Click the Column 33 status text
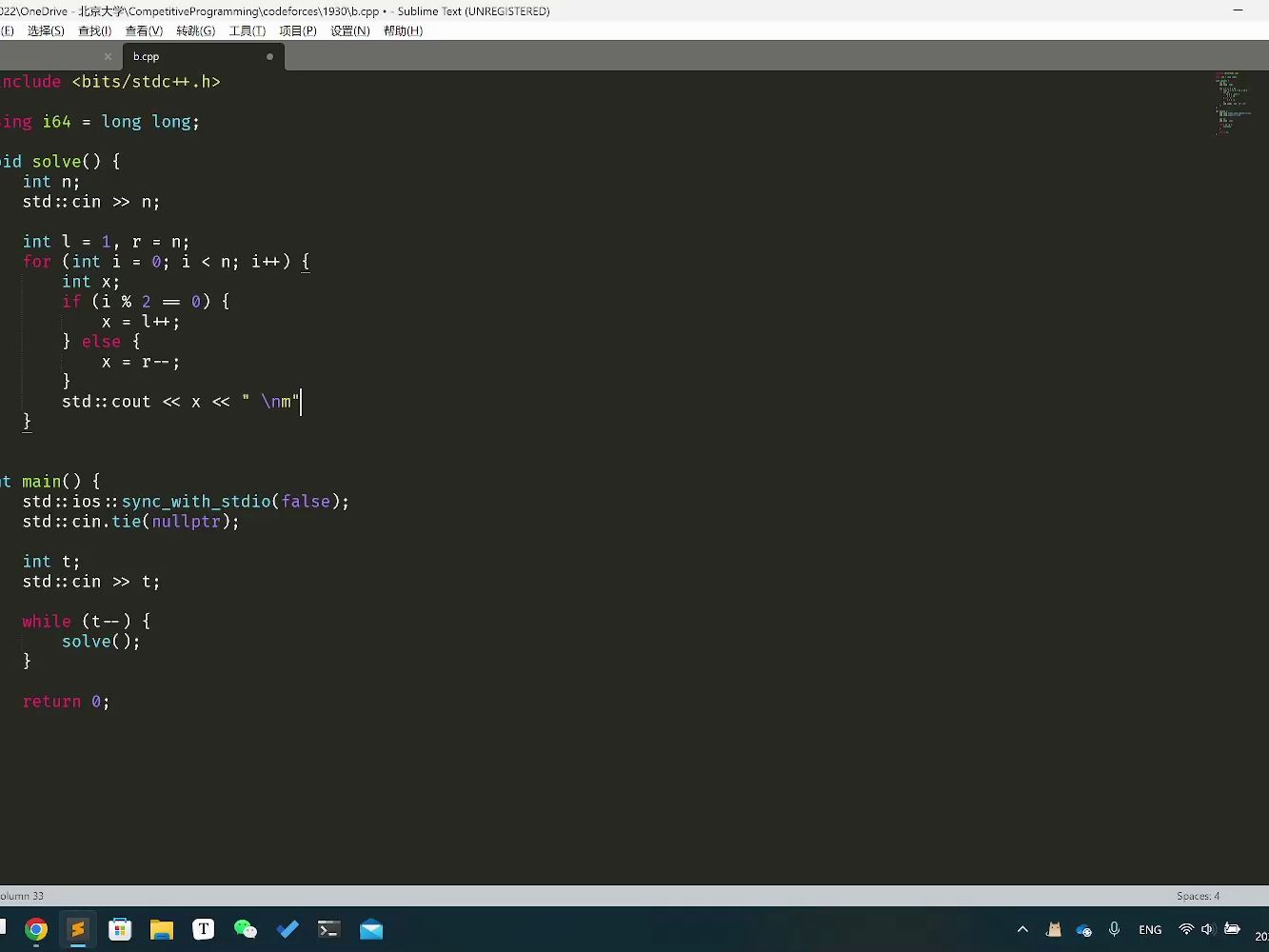 point(22,896)
